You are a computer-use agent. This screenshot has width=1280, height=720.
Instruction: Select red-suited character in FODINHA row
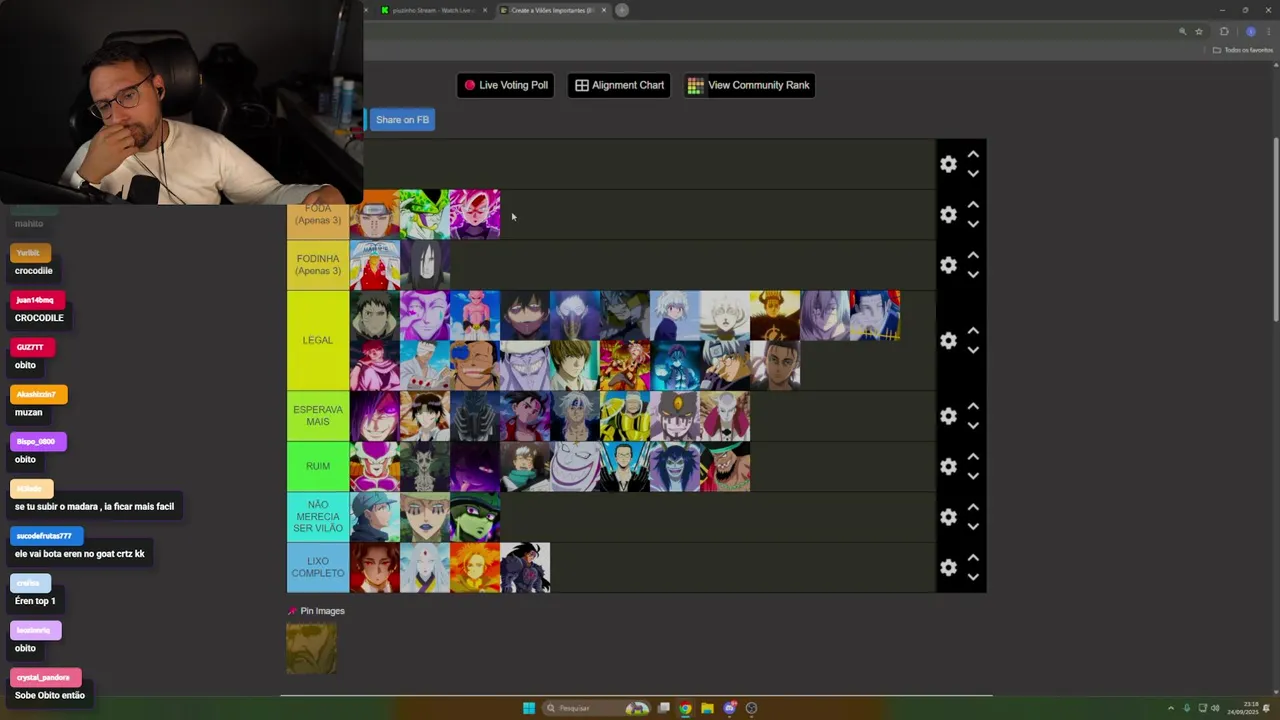click(x=375, y=265)
